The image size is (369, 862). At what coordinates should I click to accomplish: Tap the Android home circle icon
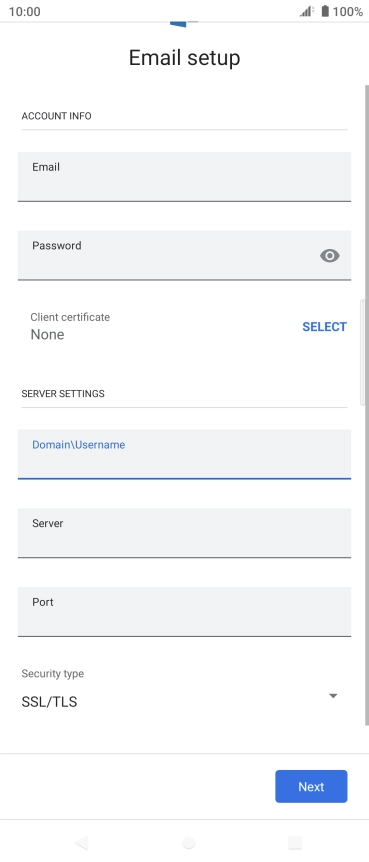(x=189, y=843)
